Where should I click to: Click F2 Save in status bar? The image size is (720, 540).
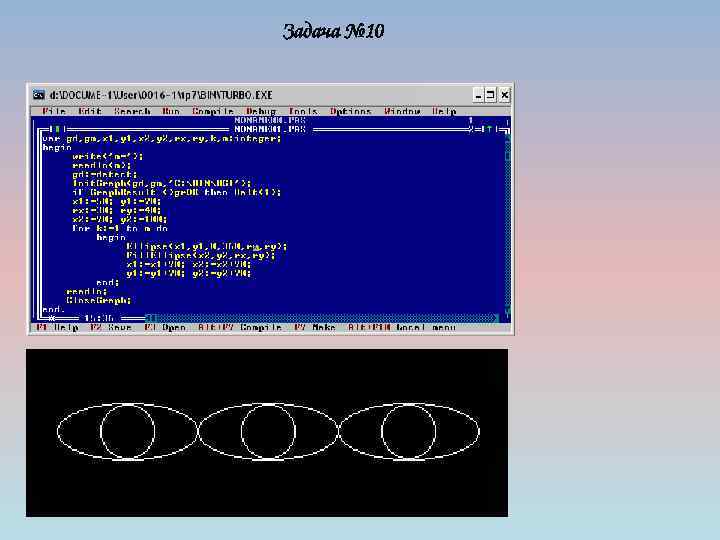(x=111, y=327)
